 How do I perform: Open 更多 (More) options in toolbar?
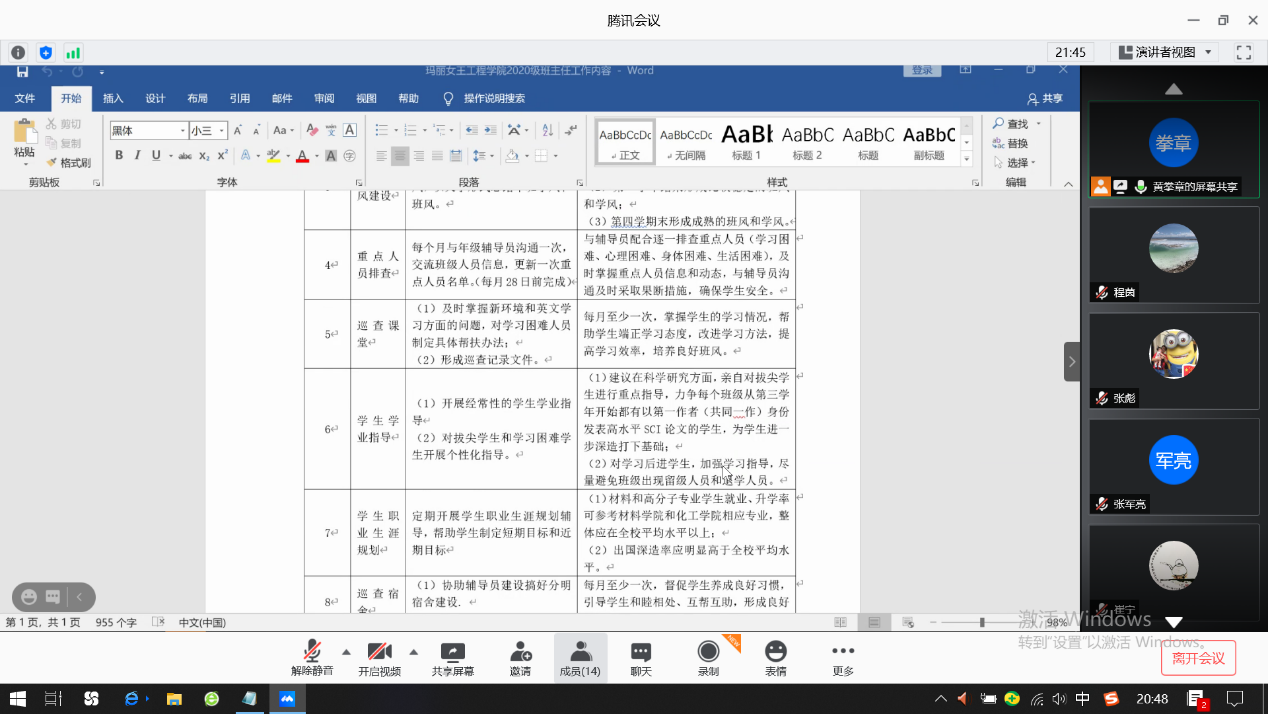pyautogui.click(x=843, y=658)
